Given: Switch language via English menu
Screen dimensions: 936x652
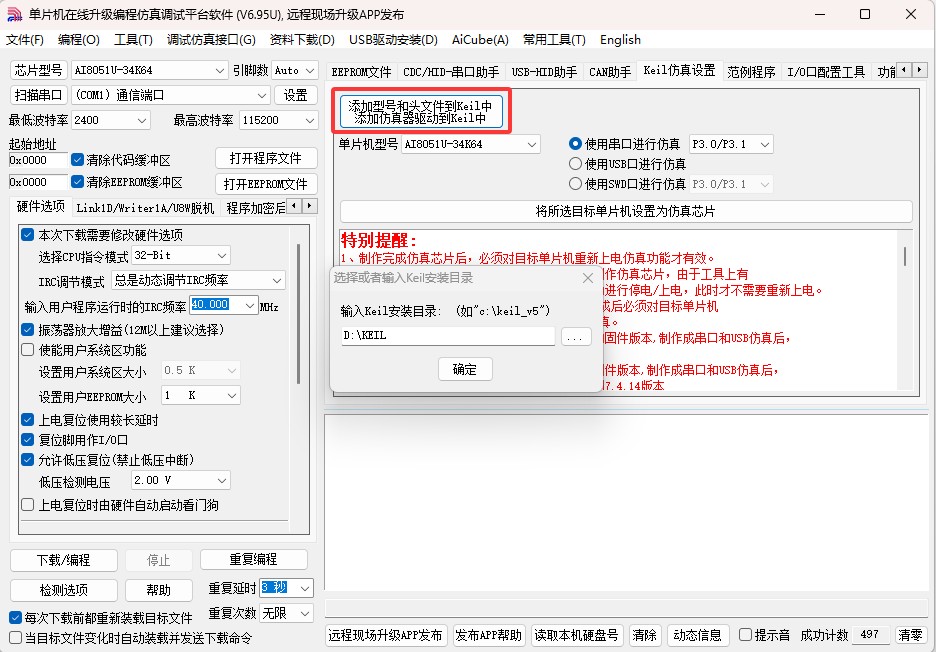Looking at the screenshot, I should coord(620,40).
